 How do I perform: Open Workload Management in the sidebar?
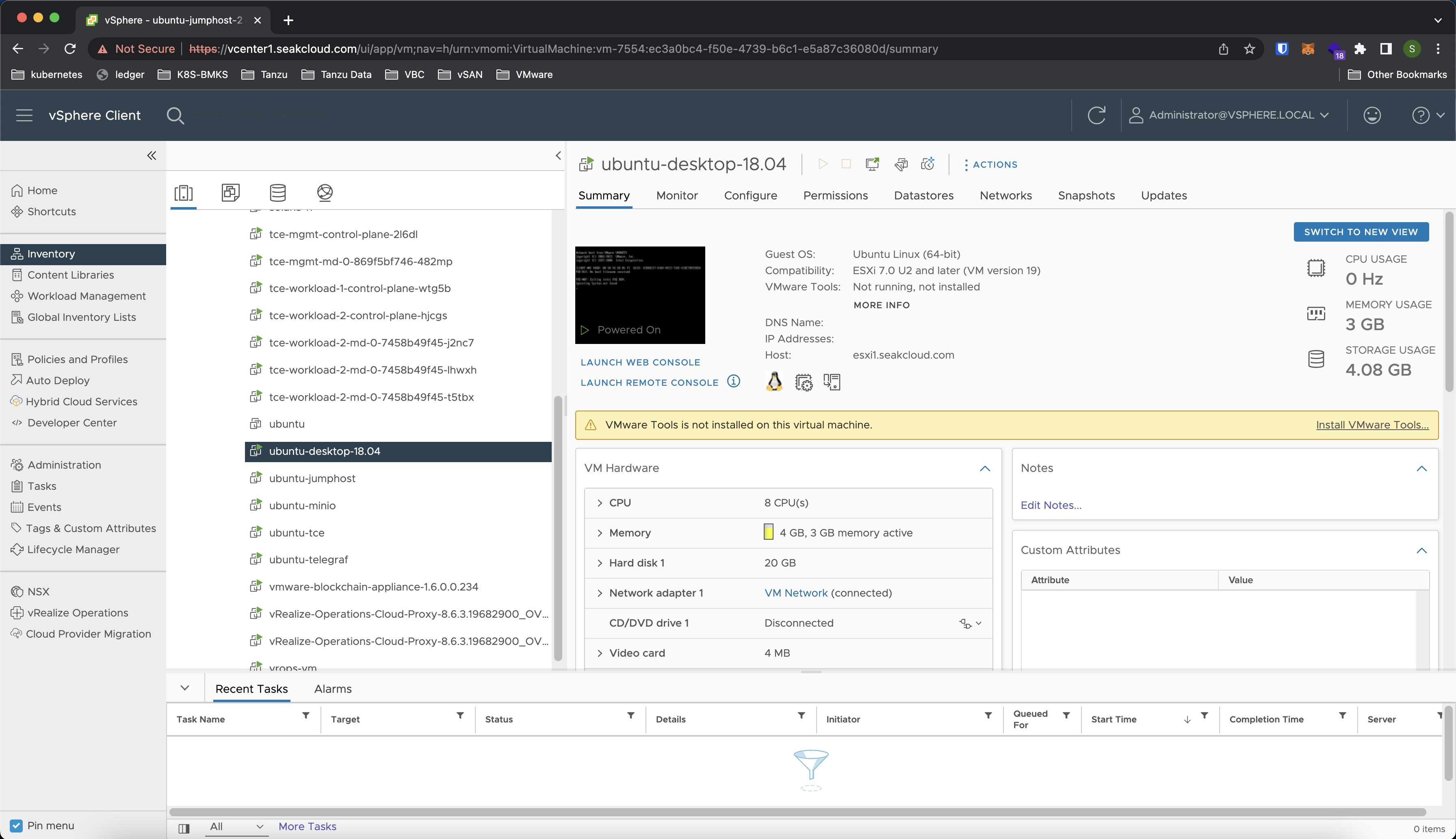point(87,296)
